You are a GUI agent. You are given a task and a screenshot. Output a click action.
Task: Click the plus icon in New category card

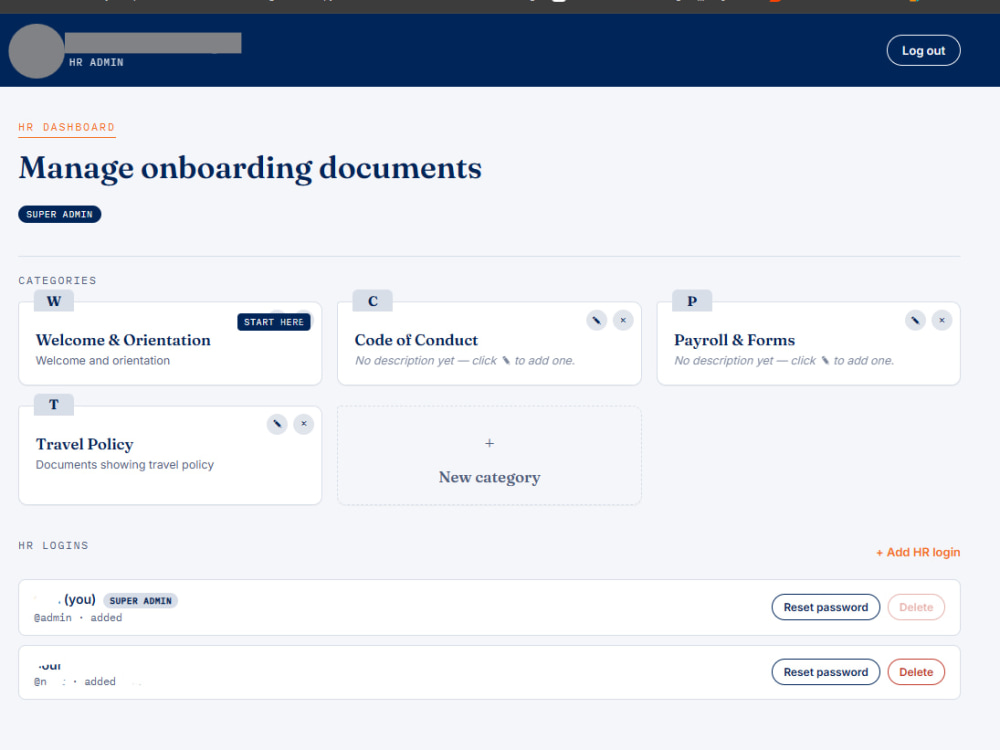(x=489, y=443)
